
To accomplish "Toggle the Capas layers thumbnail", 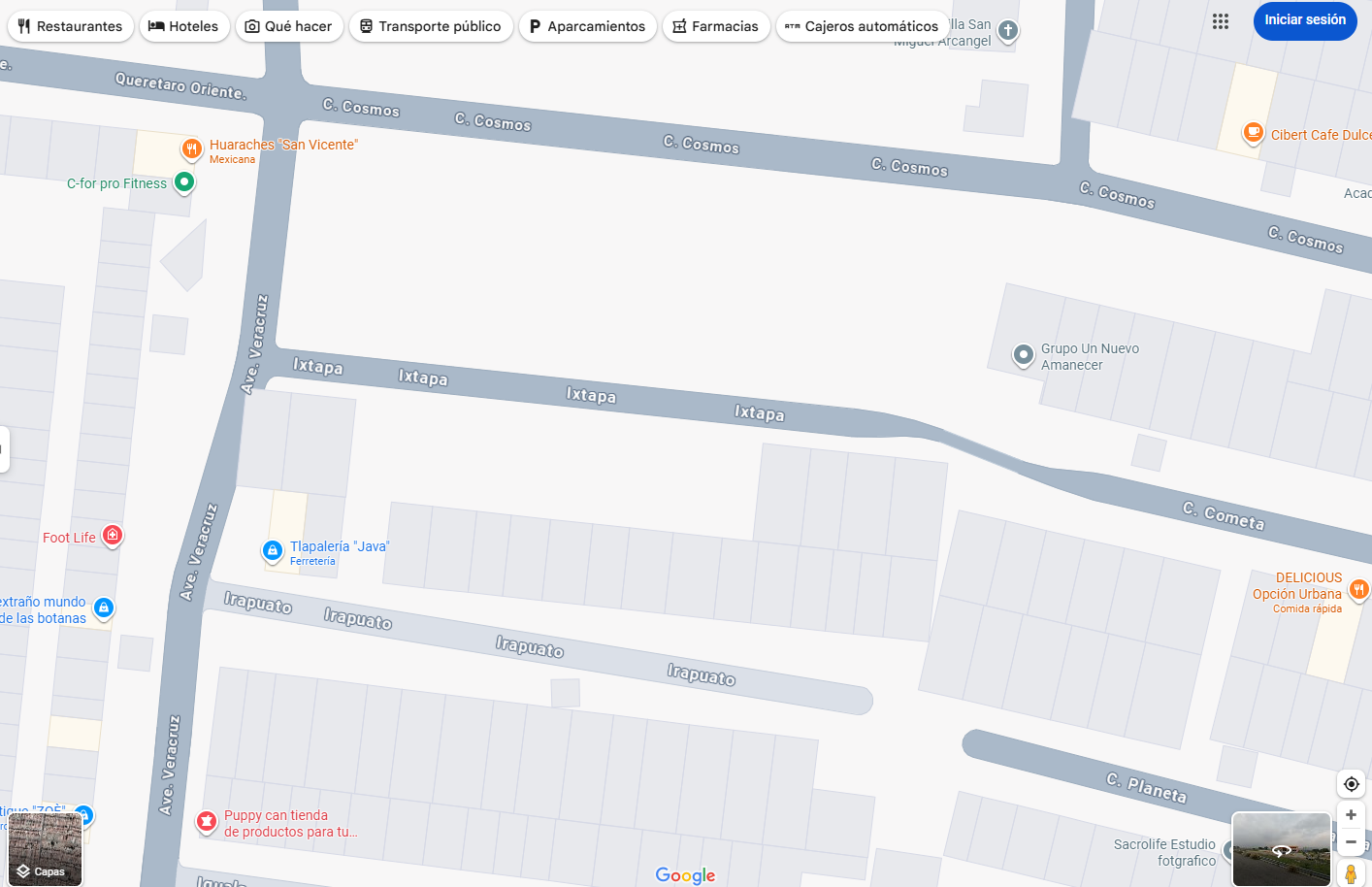I will [x=45, y=850].
